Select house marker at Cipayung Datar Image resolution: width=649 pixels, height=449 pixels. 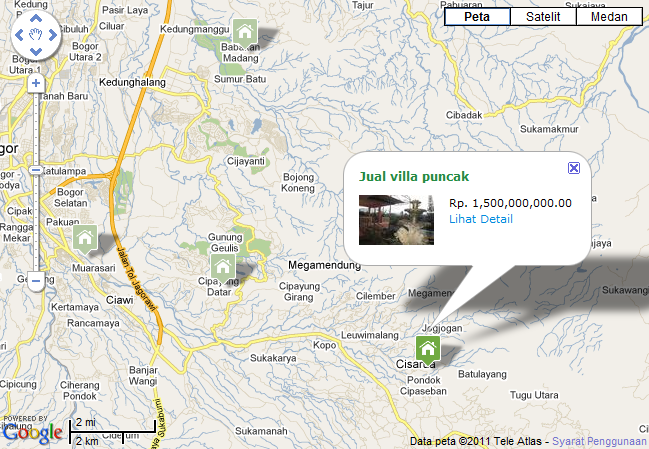[223, 269]
